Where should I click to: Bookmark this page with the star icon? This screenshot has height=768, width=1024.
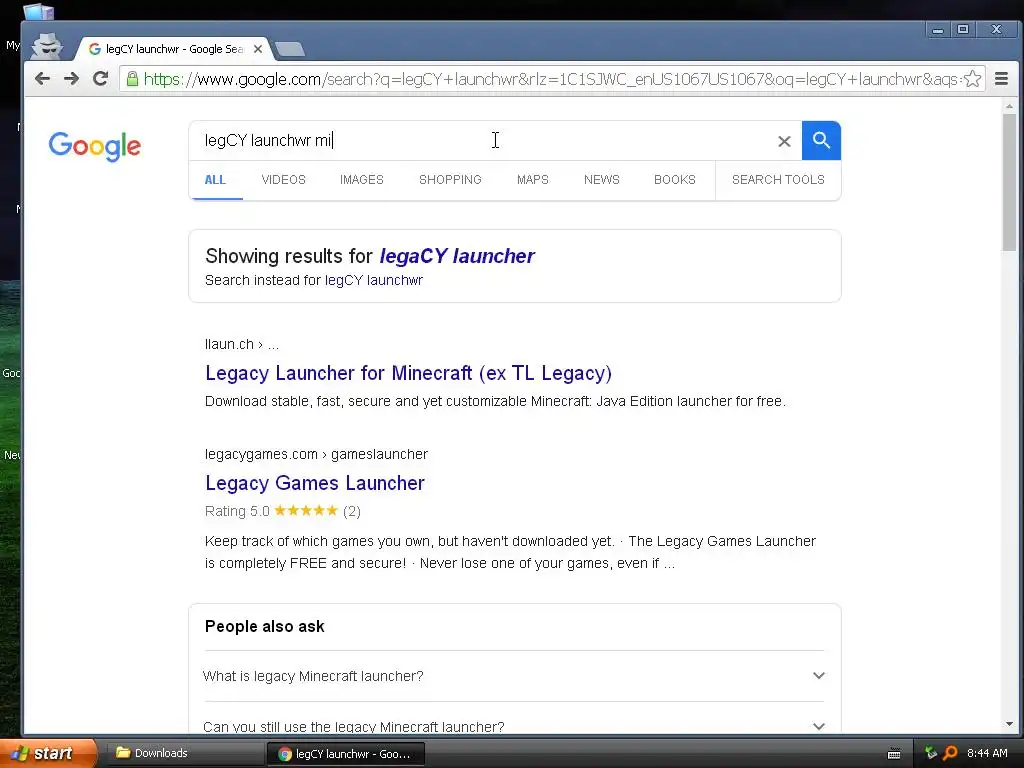(972, 79)
